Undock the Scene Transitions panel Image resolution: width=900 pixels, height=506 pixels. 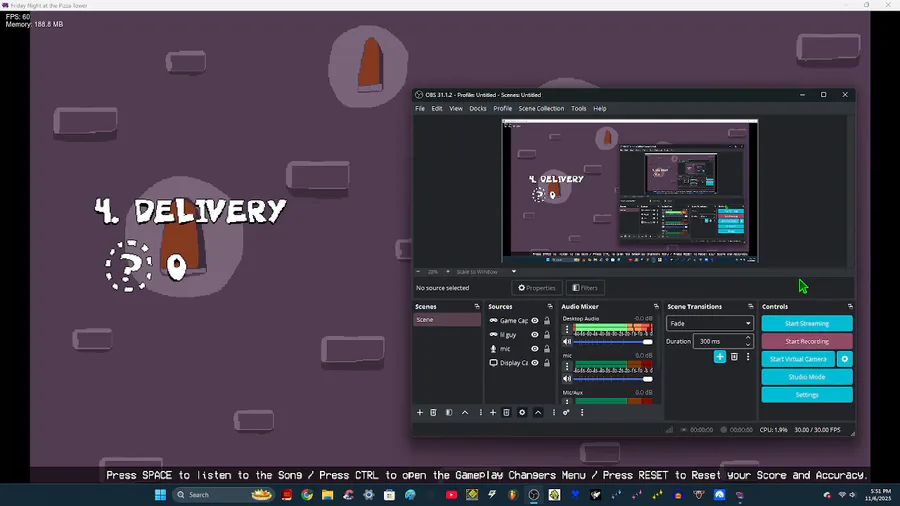click(750, 307)
